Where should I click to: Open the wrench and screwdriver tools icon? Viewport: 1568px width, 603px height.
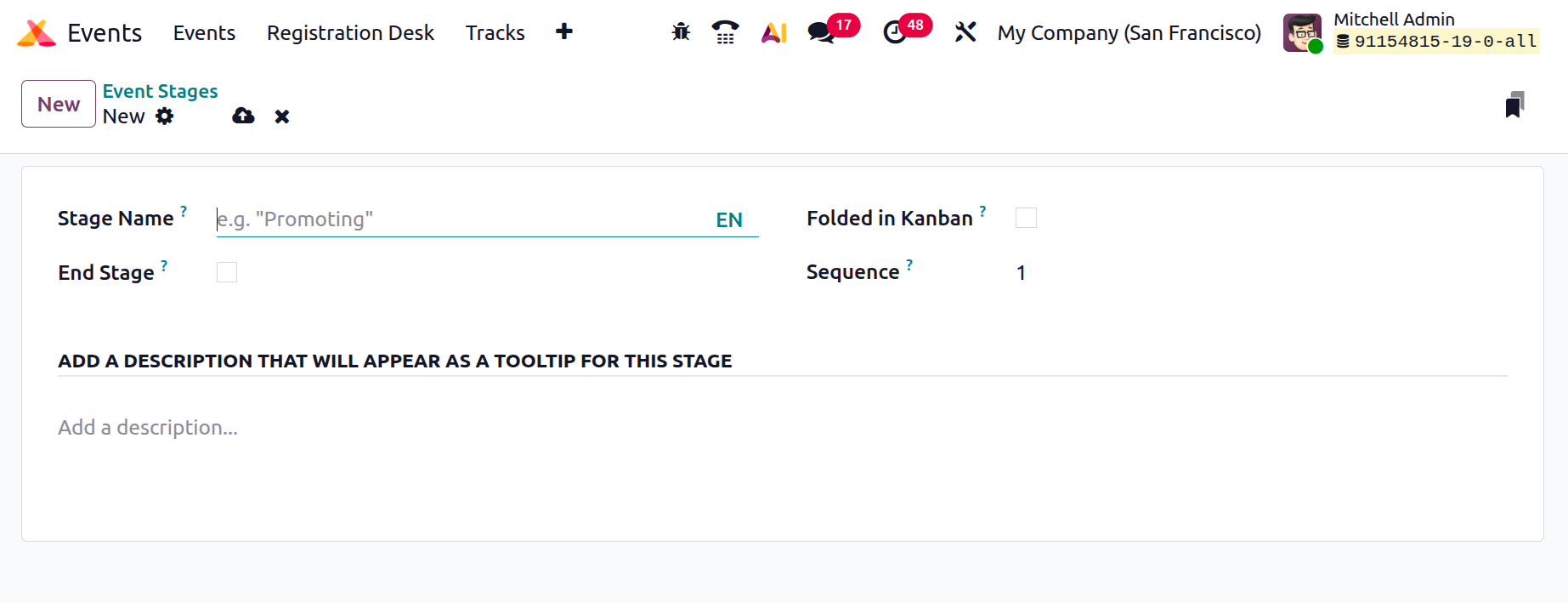[965, 32]
